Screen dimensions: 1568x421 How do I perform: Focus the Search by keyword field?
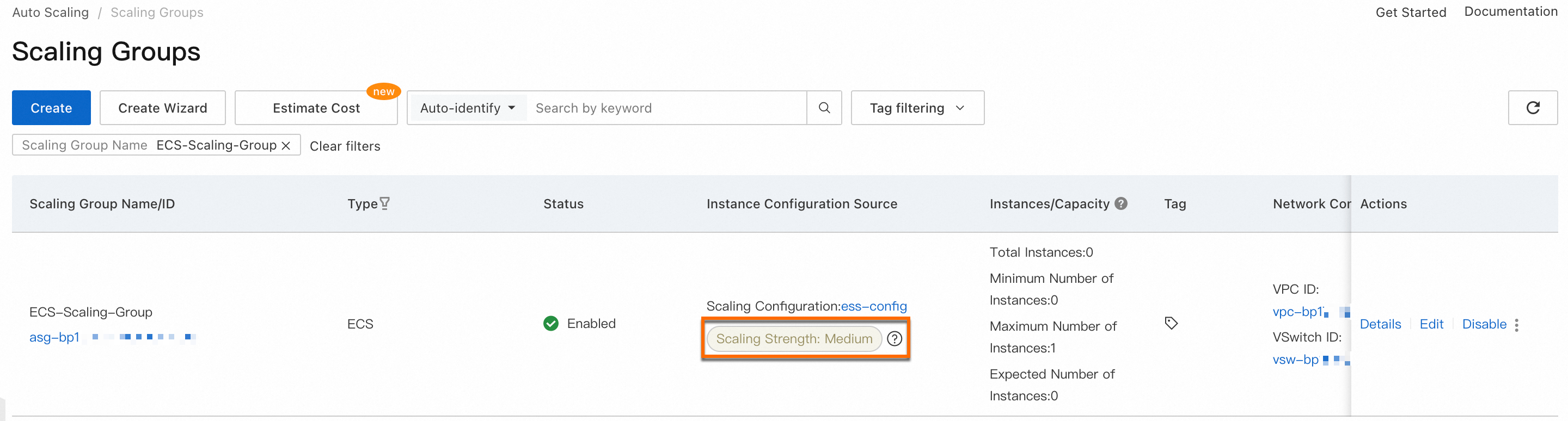pos(666,108)
